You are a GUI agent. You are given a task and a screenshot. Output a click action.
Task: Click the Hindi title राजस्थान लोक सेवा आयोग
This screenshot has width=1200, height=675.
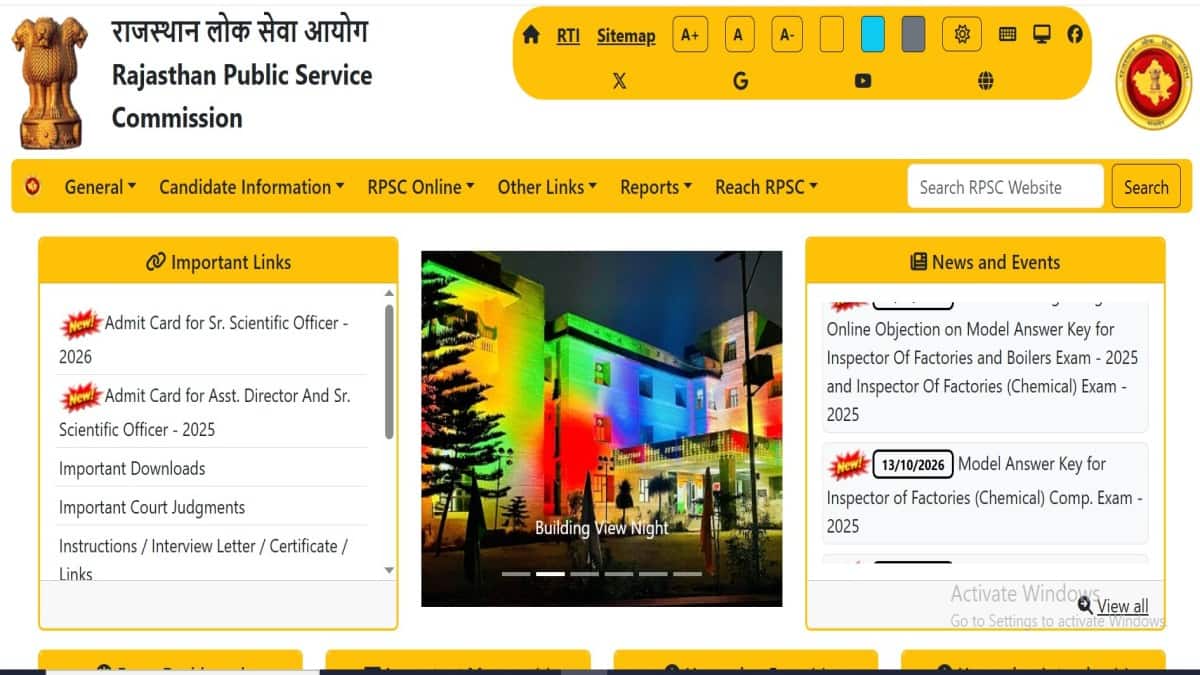click(x=240, y=30)
